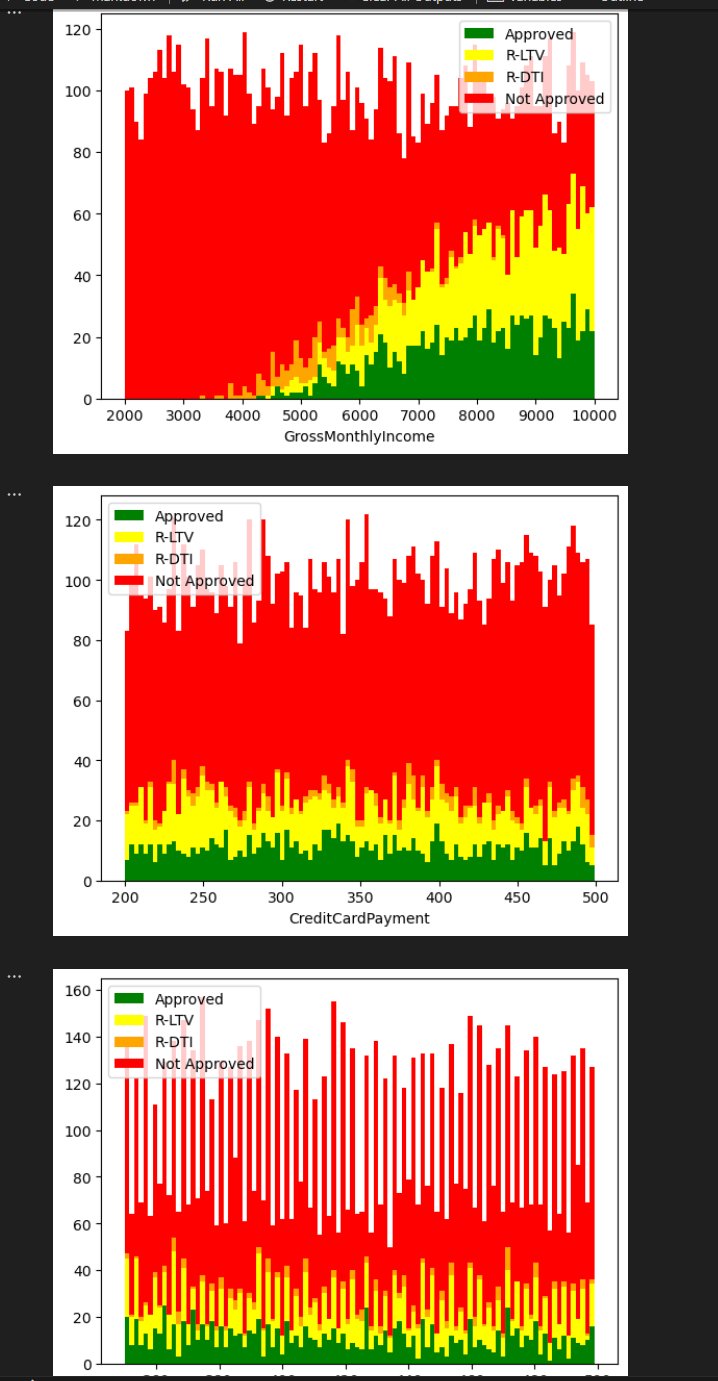Image resolution: width=718 pixels, height=1381 pixels.
Task: Select the GrossMonthlyIncome histogram output image
Action: click(x=340, y=230)
